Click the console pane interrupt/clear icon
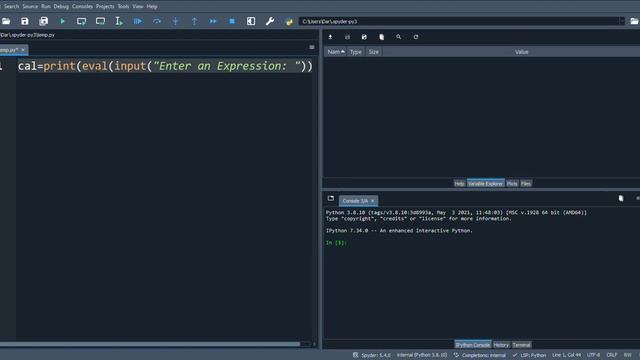This screenshot has width=640, height=360. point(621,198)
